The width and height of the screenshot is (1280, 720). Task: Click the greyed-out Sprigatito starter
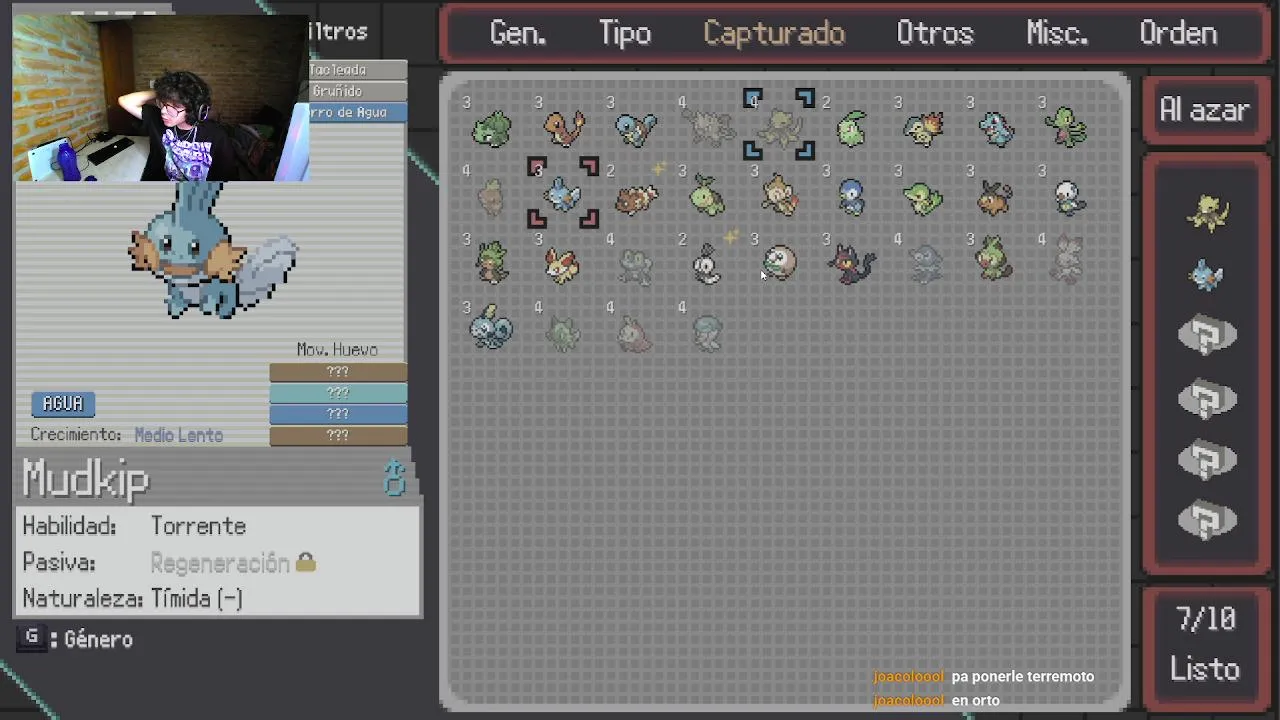point(563,334)
